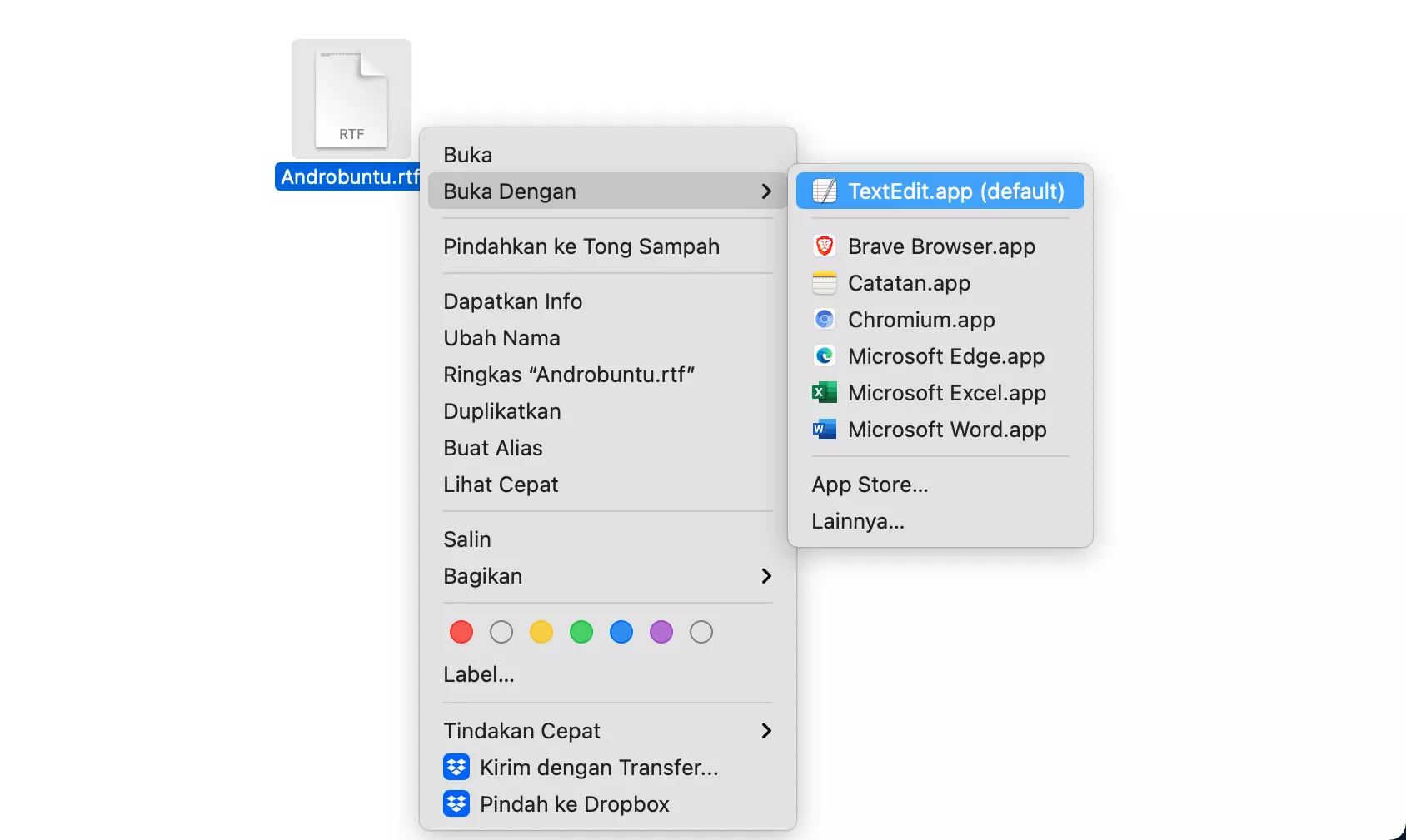Click Lainnya... to browse more apps
Screen dimensions: 1406x840
coord(857,520)
